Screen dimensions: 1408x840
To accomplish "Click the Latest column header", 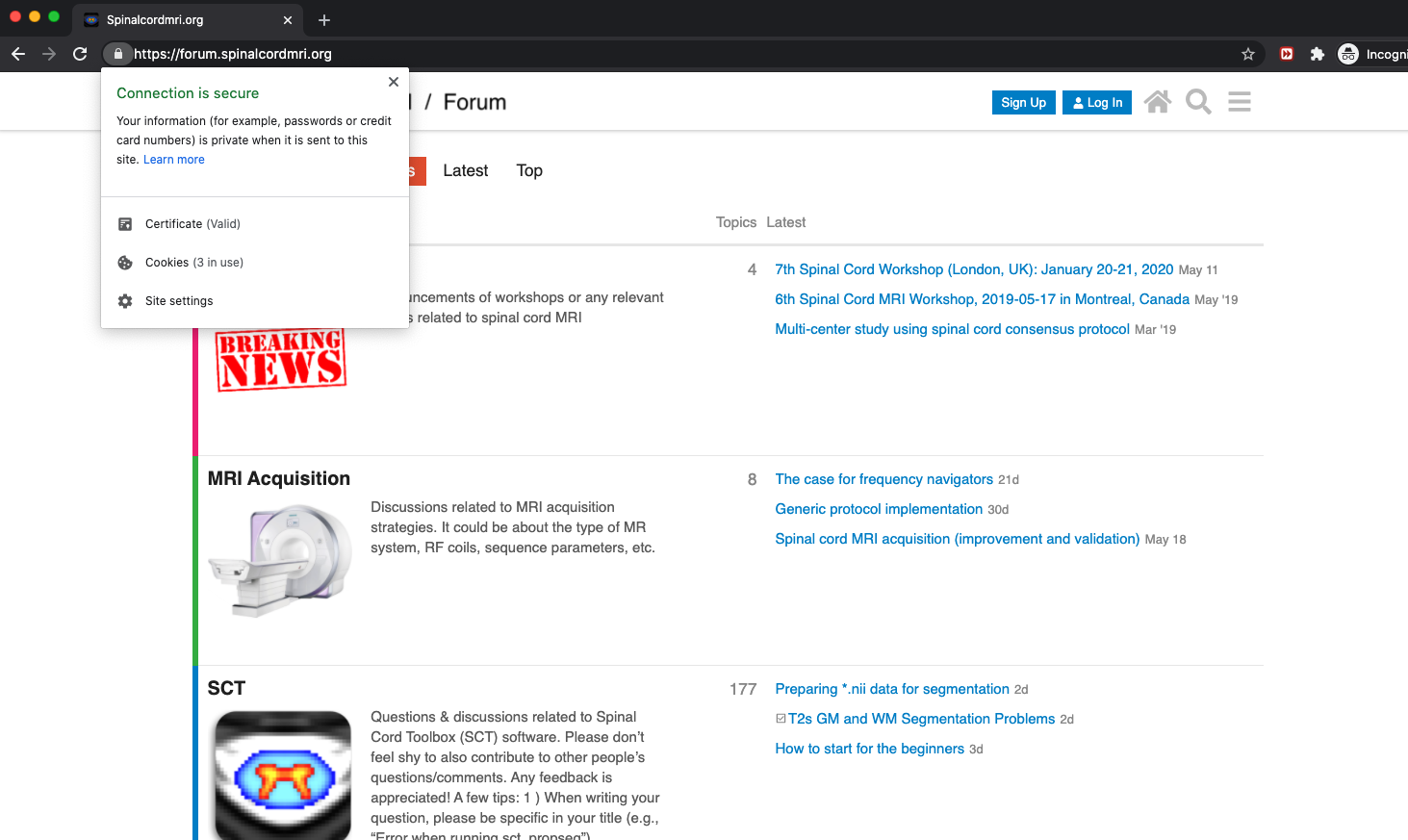I will pos(786,222).
